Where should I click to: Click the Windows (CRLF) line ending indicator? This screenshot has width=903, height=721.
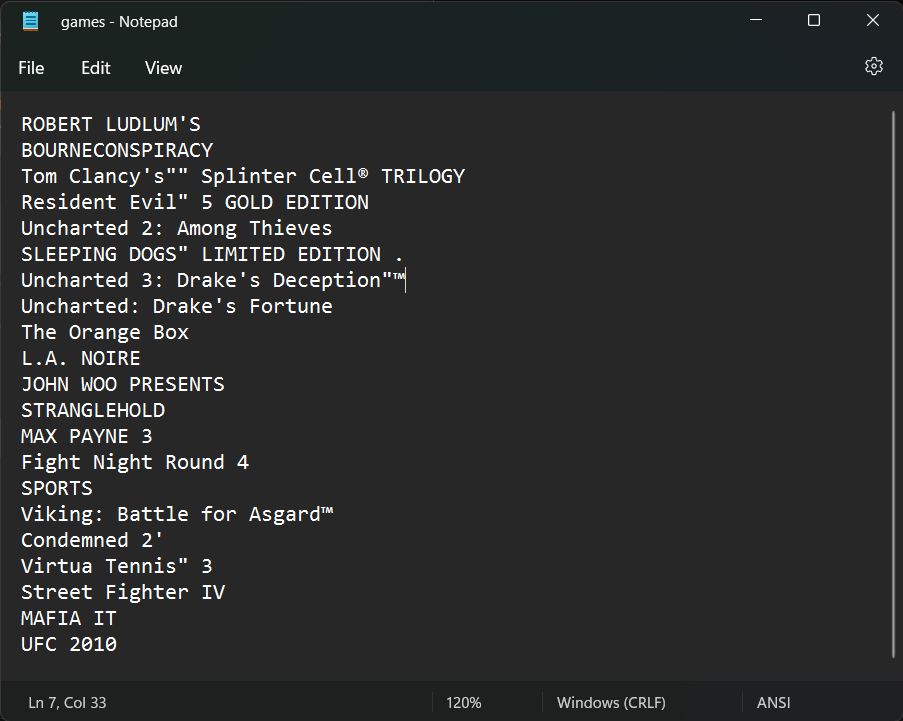pyautogui.click(x=611, y=702)
